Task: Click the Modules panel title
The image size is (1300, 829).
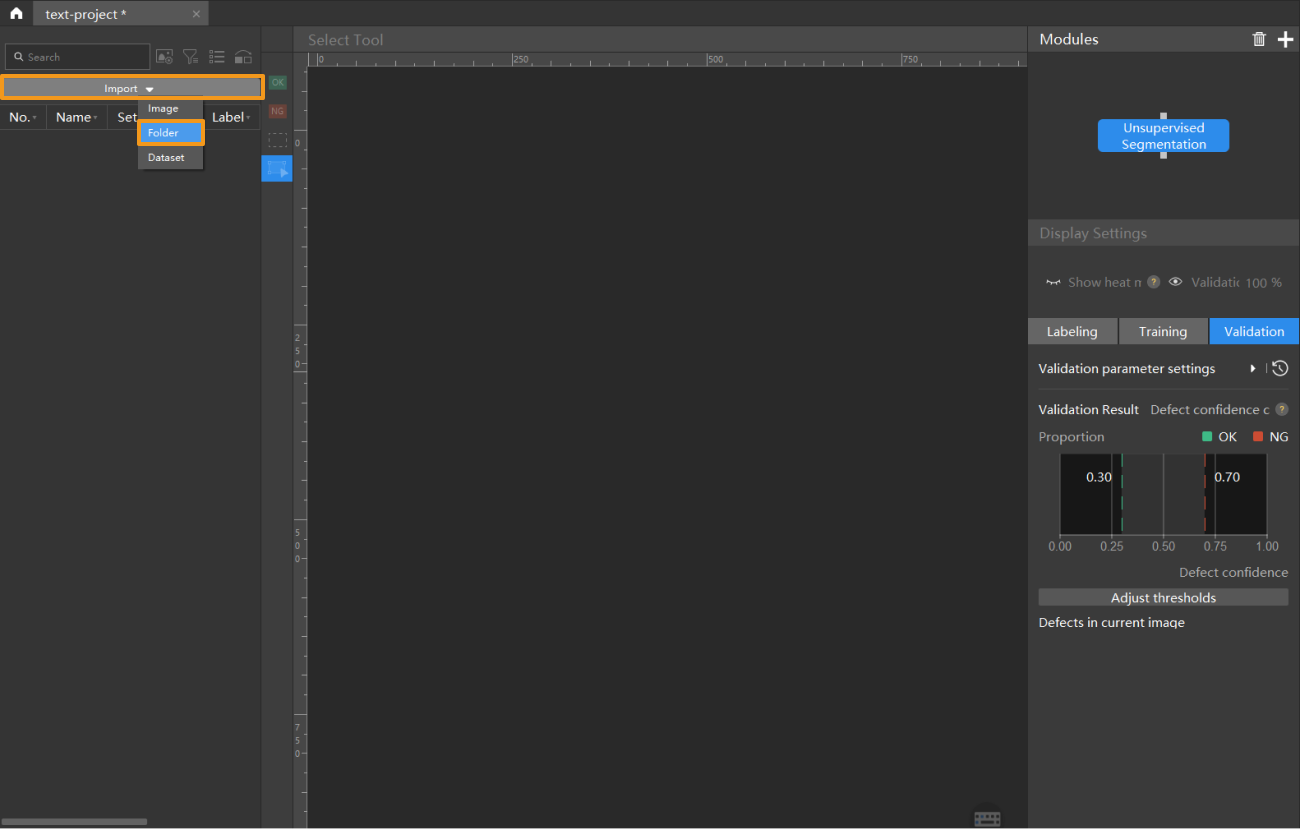Action: coord(1069,39)
